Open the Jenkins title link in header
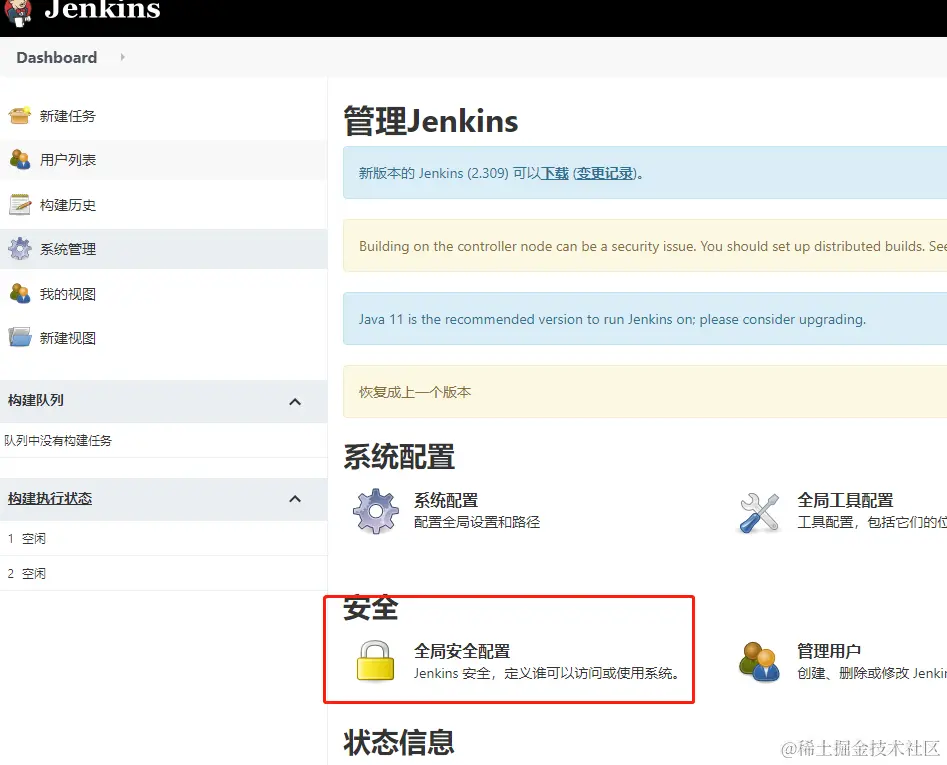 [102, 10]
